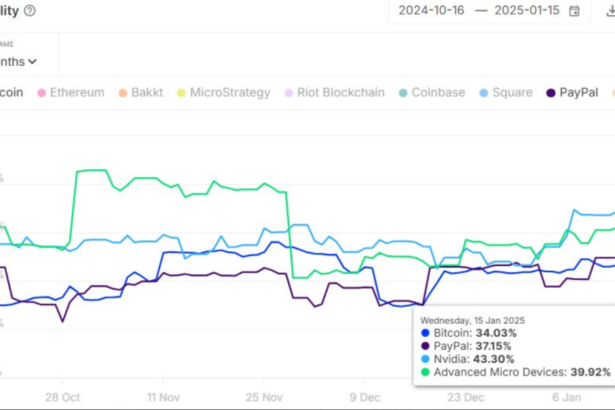615x410 pixels.
Task: Click the 25 Nov axis label
Action: [264, 396]
